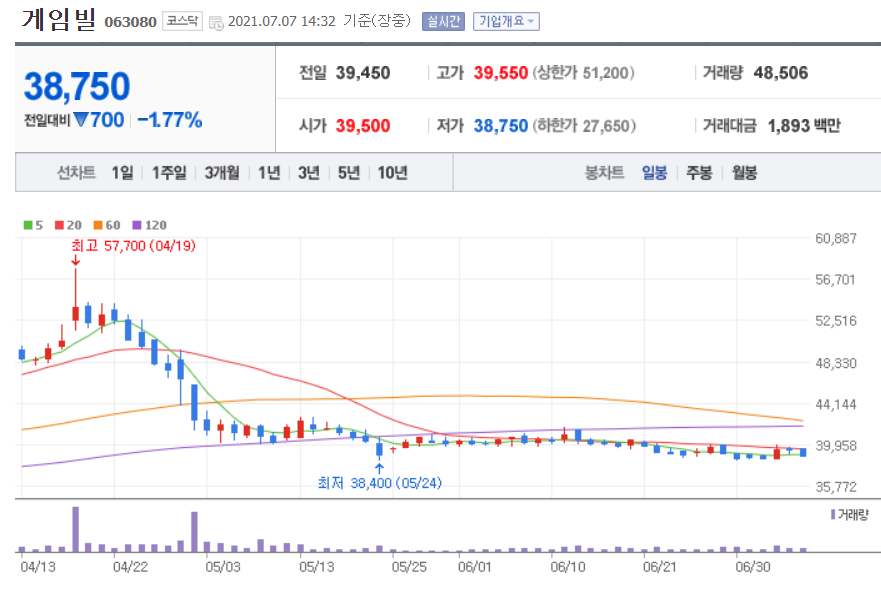
Task: Open the 기업개요 dropdown
Action: pyautogui.click(x=506, y=21)
